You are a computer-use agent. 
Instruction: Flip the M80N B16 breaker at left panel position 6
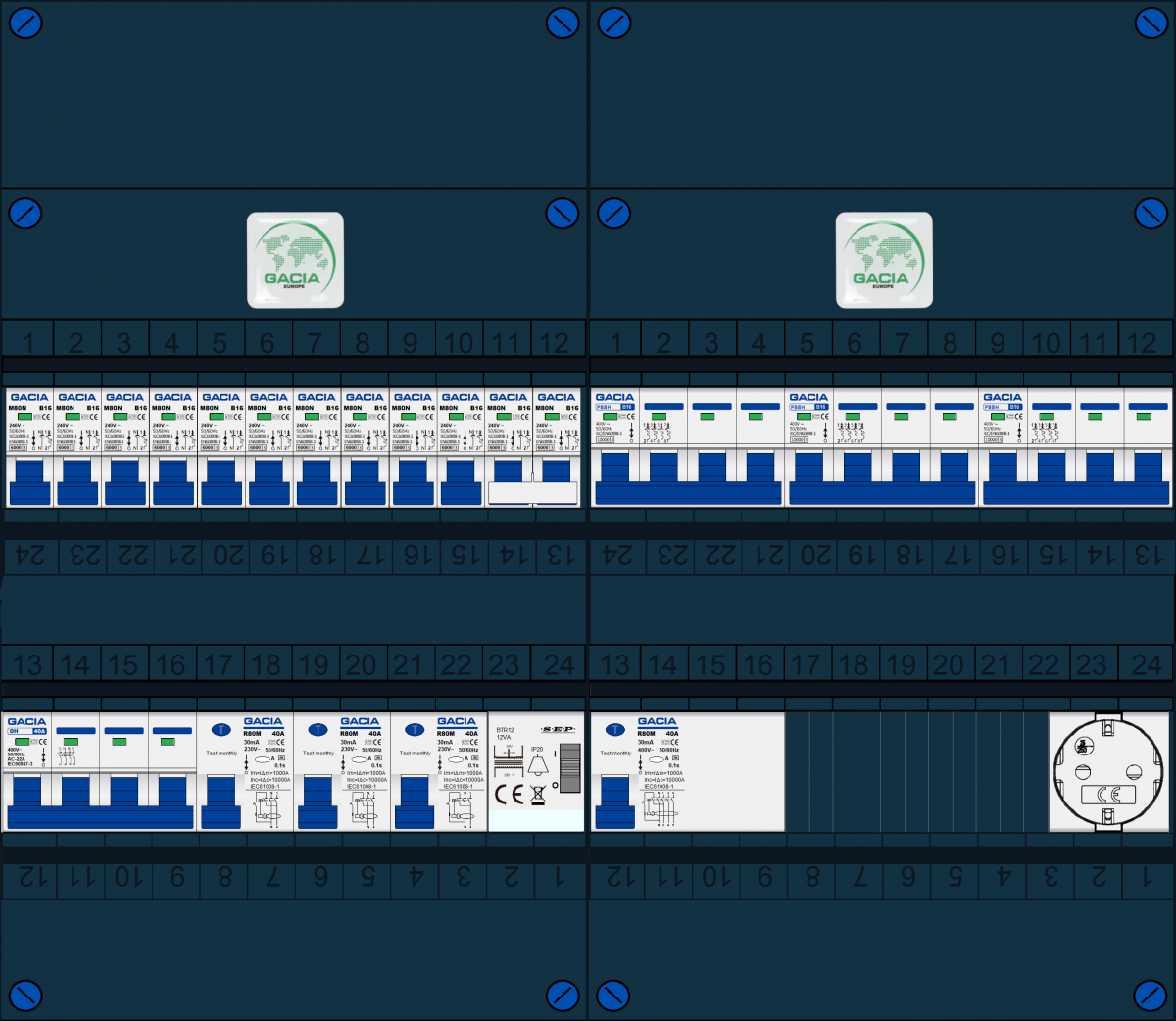pos(269,480)
